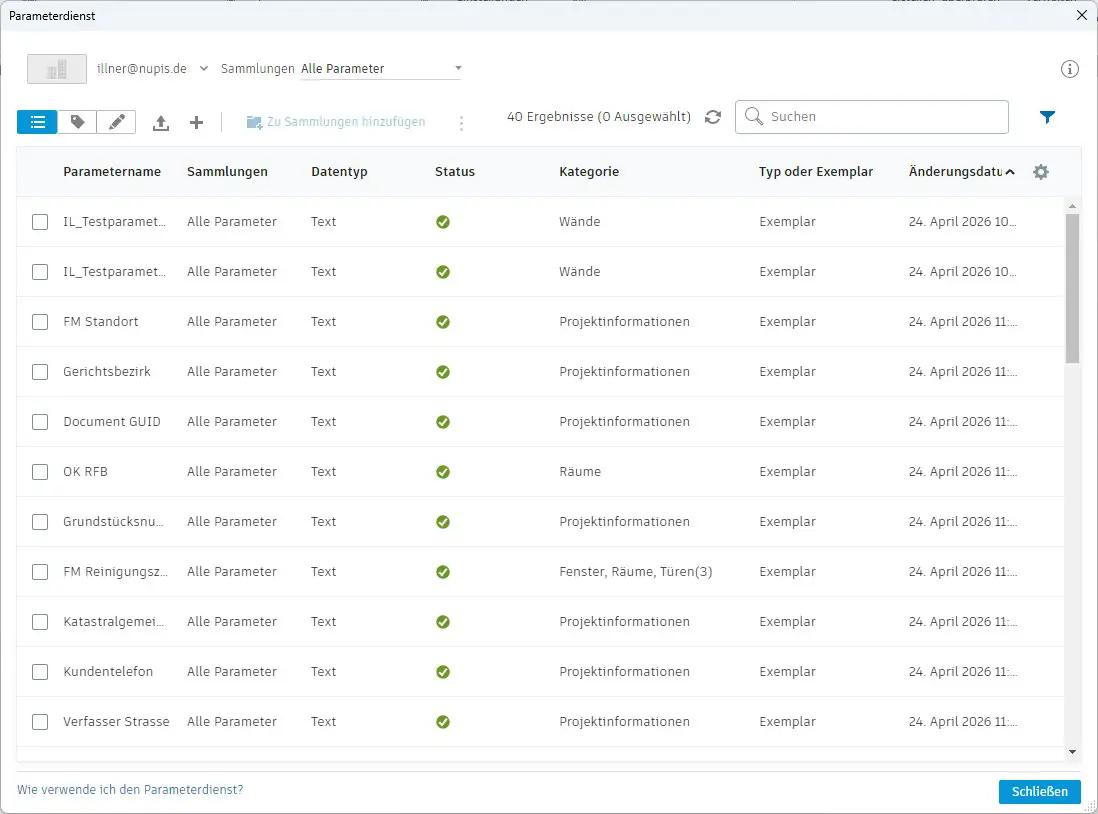This screenshot has height=814, width=1098.
Task: Sort by Parametername column header
Action: tap(112, 172)
